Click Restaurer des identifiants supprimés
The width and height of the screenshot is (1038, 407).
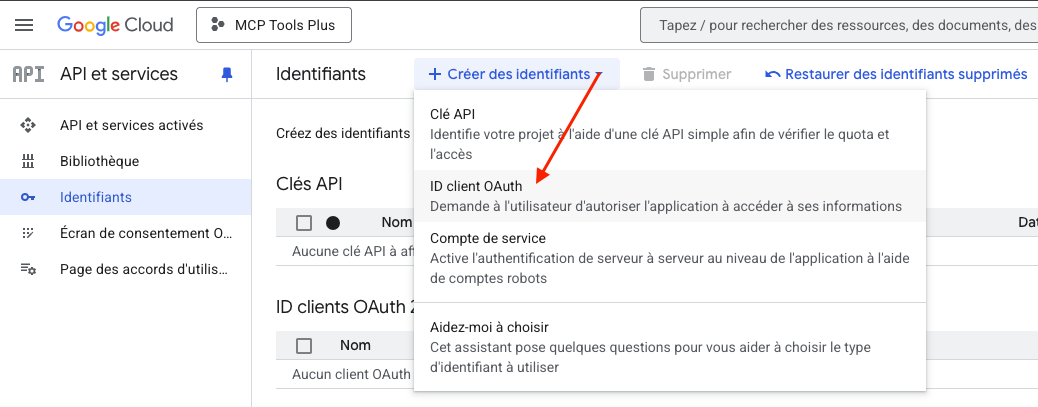pyautogui.click(x=896, y=74)
